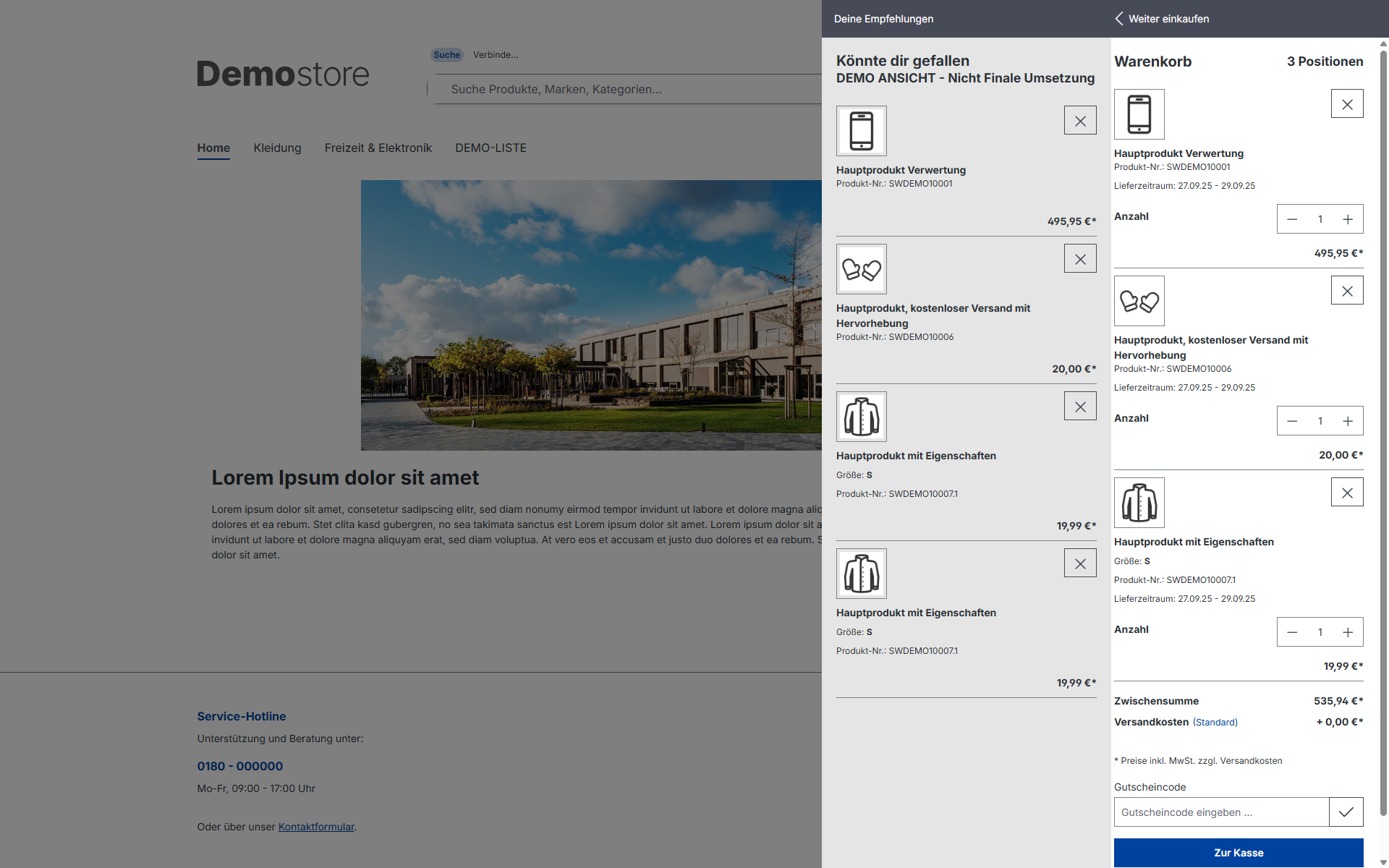Dismiss the gloves recommendation item
Screen dimensions: 1389x868
click(1079, 259)
